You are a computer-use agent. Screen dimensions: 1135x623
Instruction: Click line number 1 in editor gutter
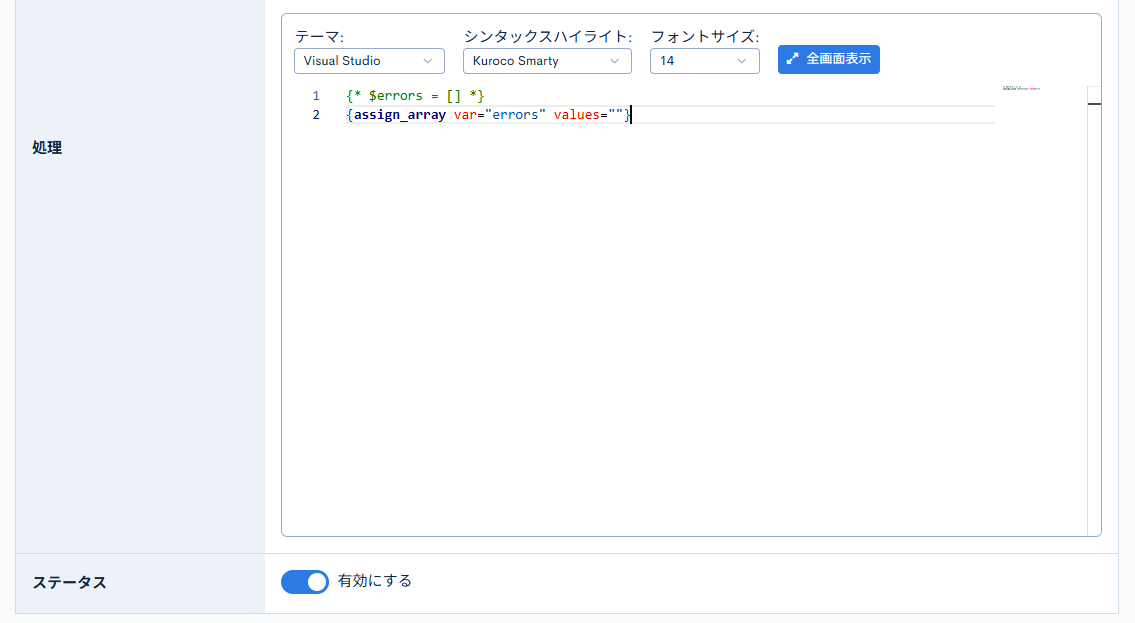tap(316, 96)
